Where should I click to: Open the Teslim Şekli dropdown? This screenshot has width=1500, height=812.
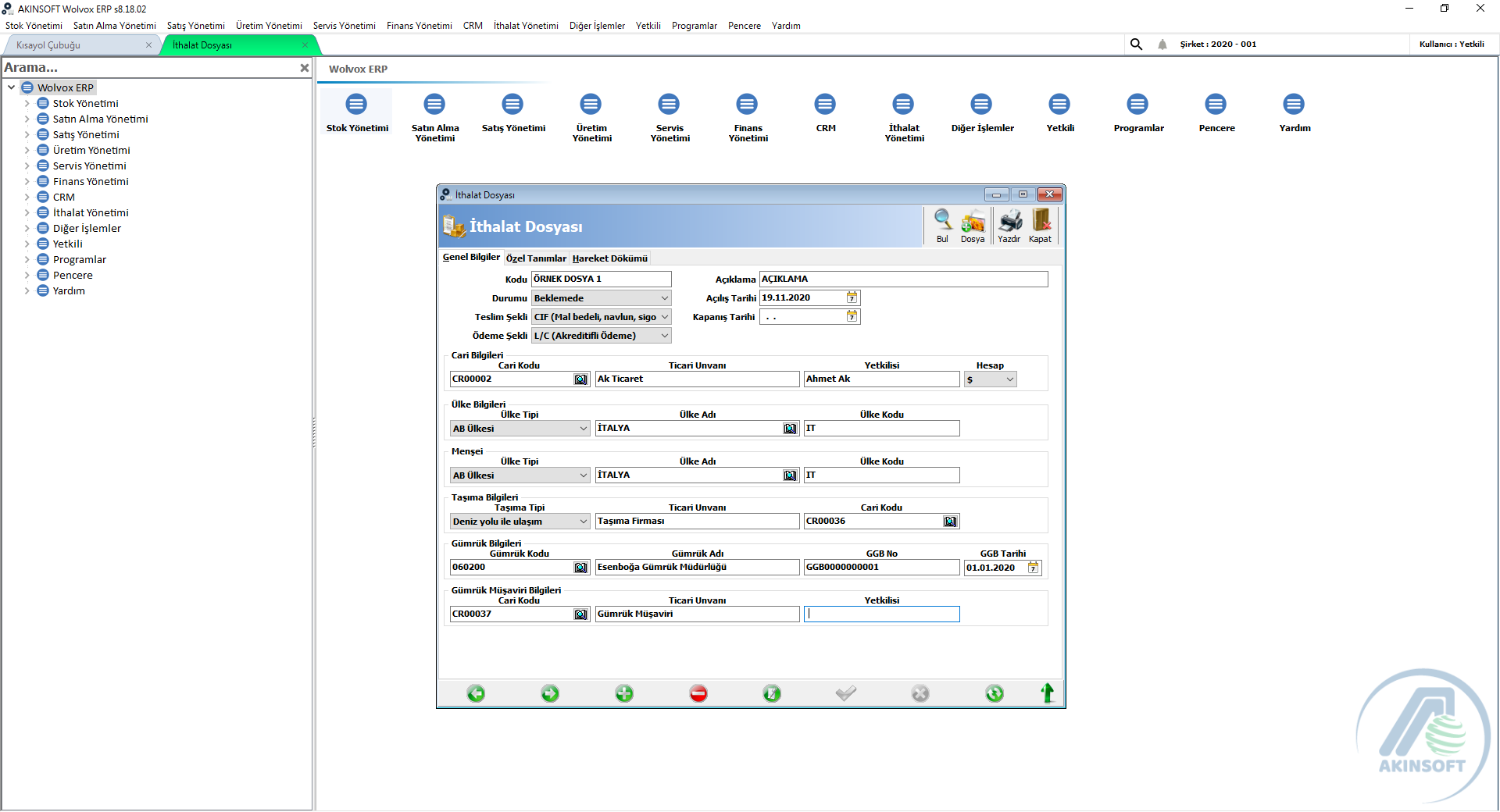(x=601, y=317)
